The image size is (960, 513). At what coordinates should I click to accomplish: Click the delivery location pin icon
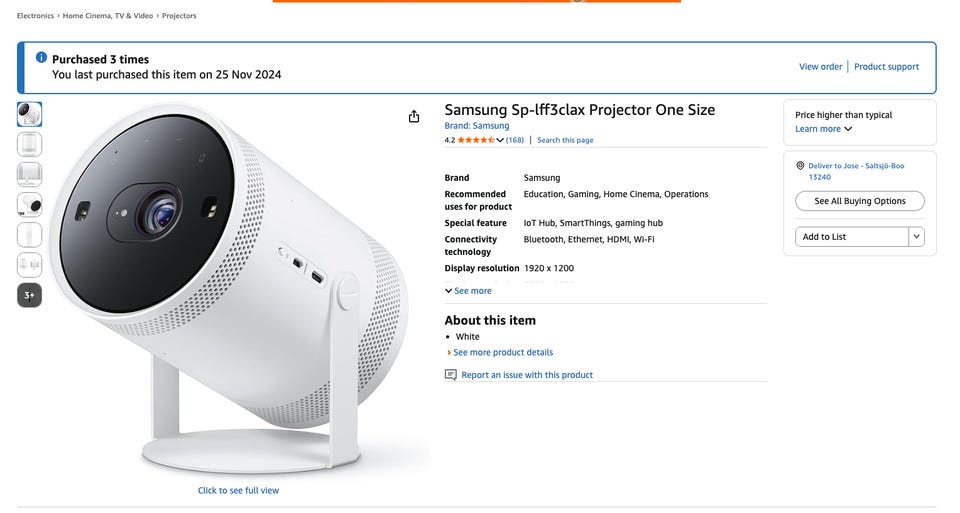(800, 166)
